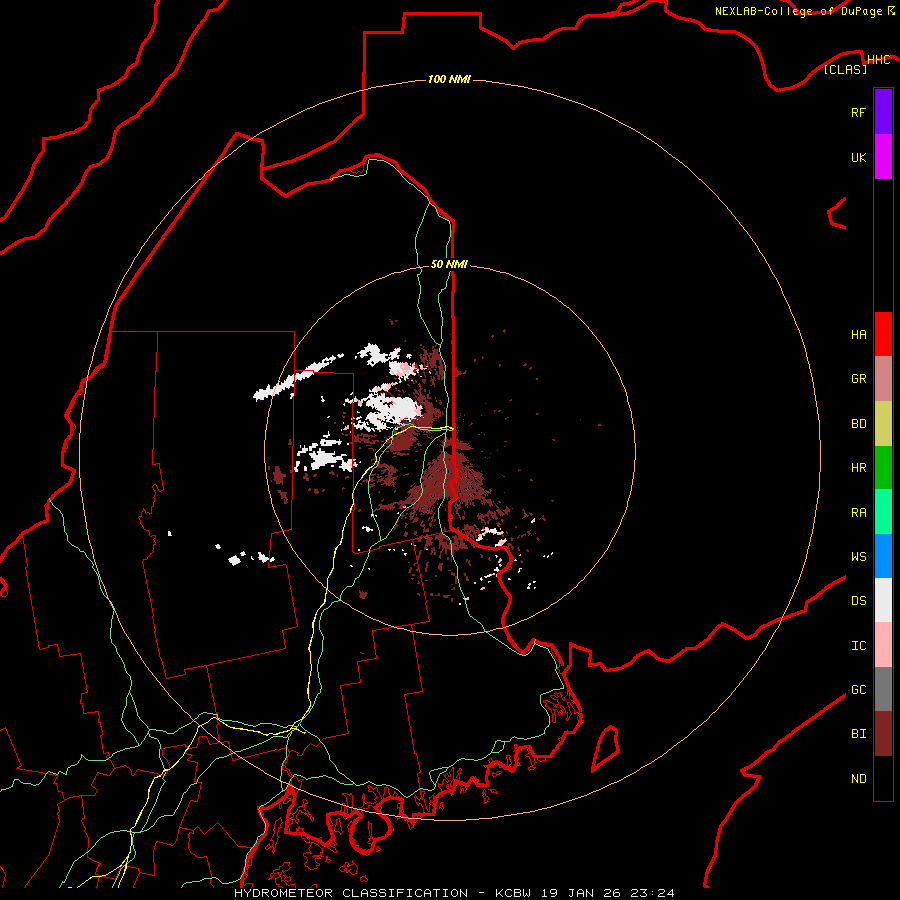
Task: Click the "DS" legend label
Action: [858, 601]
